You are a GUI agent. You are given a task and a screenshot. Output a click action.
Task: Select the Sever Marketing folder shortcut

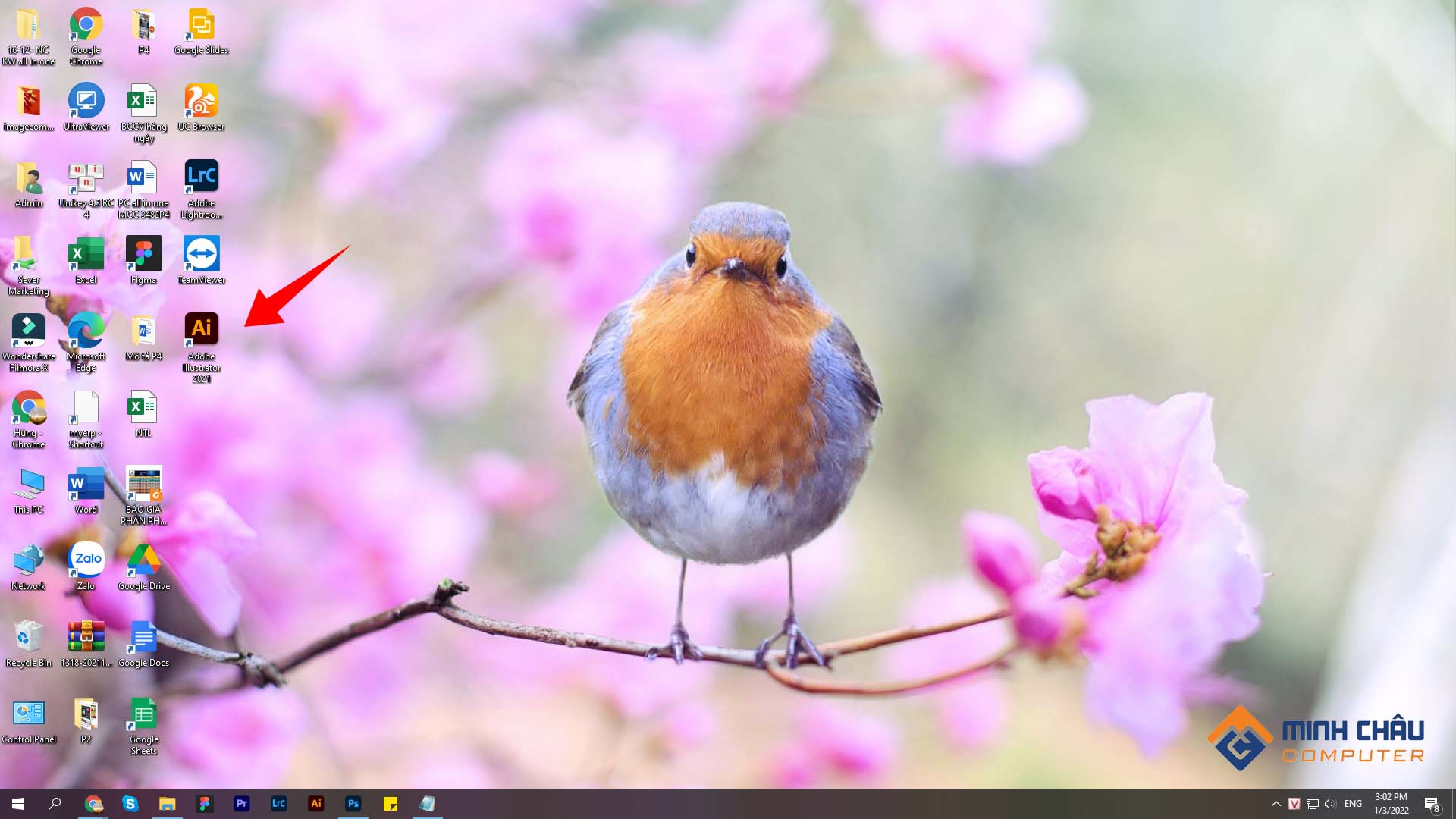[28, 266]
